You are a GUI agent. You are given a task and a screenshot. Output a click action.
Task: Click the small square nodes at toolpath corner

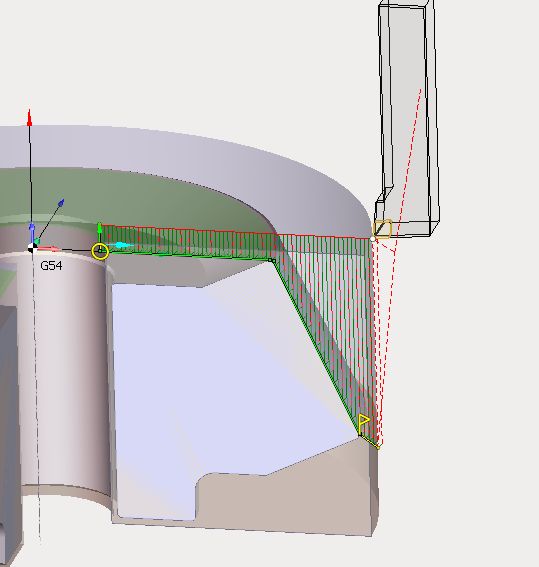[x=272, y=260]
